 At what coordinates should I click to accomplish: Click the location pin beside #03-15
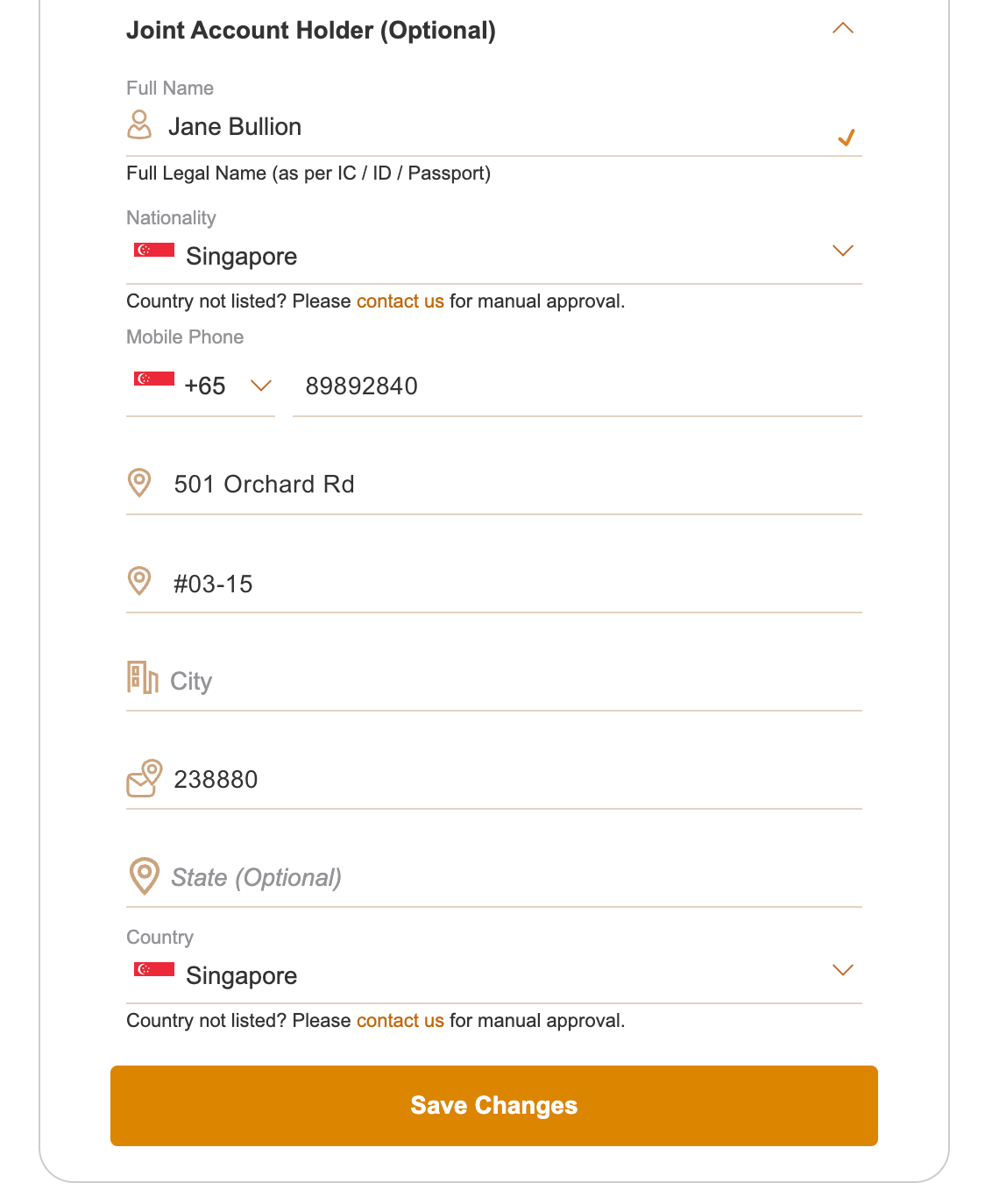tap(139, 580)
